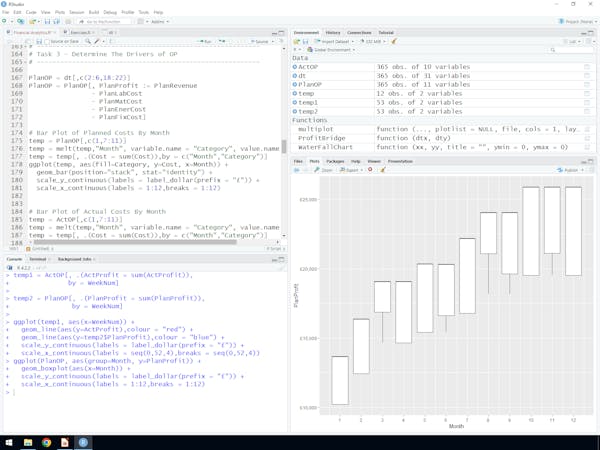Image resolution: width=600 pixels, height=450 pixels.
Task: Switch to the History tab
Action: click(x=333, y=33)
